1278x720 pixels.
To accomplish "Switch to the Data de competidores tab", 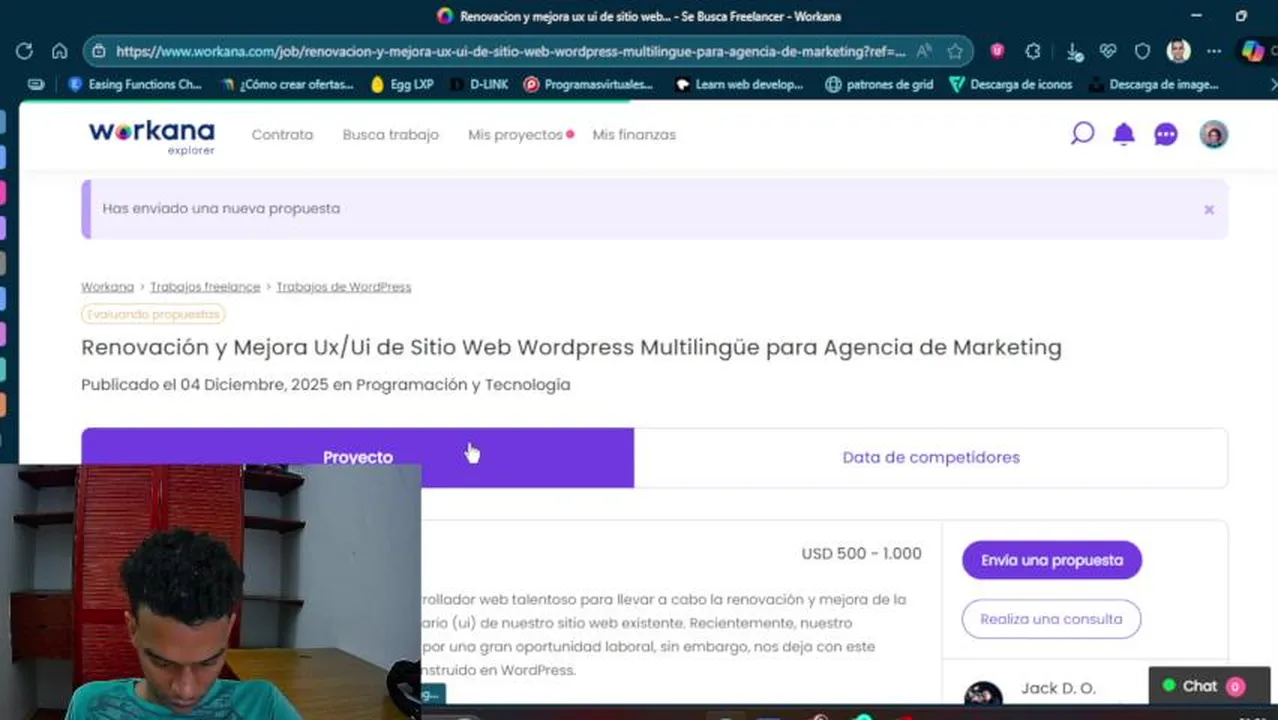I will point(931,457).
